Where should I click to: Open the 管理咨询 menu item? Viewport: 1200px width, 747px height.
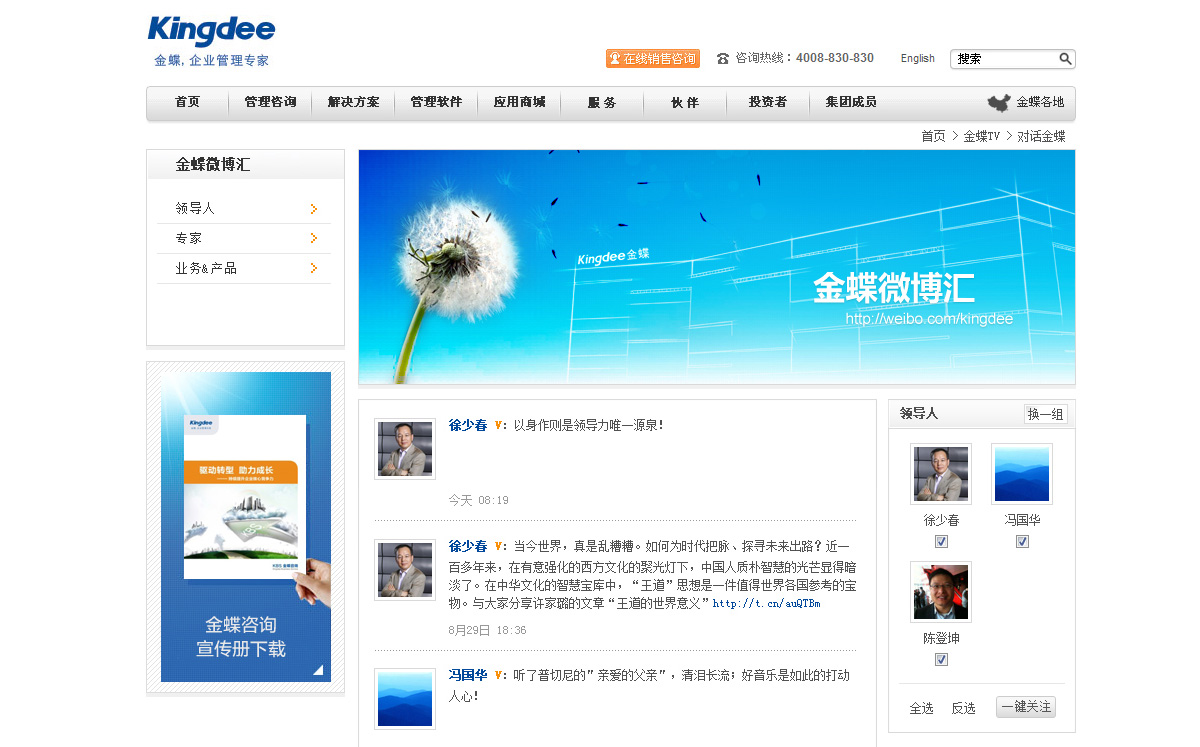click(270, 102)
